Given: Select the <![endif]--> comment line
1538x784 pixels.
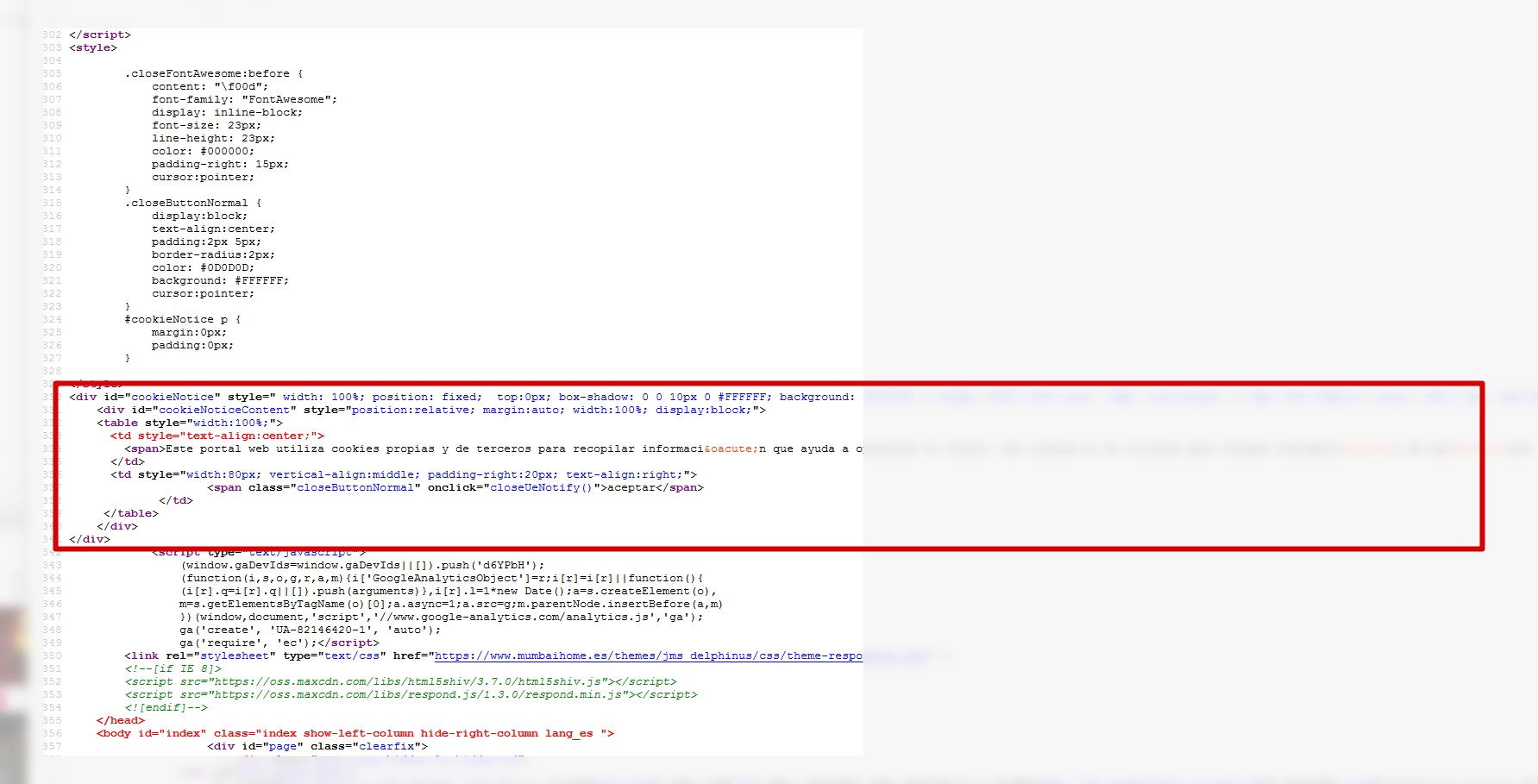Looking at the screenshot, I should (x=166, y=707).
